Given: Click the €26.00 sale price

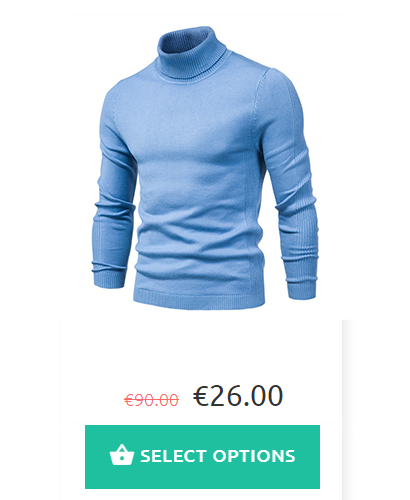Looking at the screenshot, I should (x=238, y=396).
